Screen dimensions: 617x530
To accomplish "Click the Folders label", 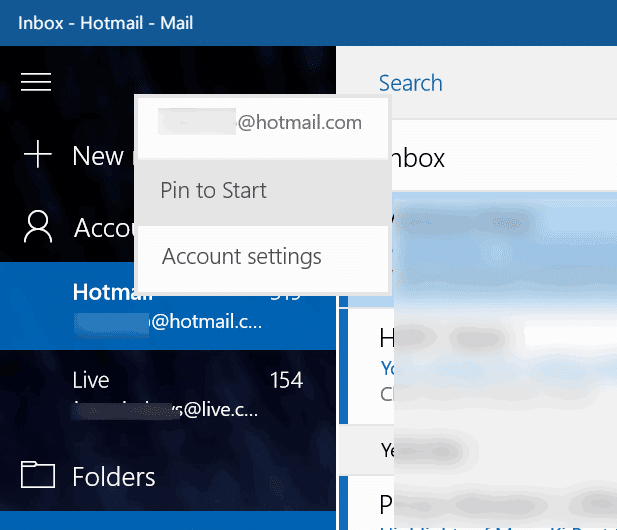I will click(114, 477).
